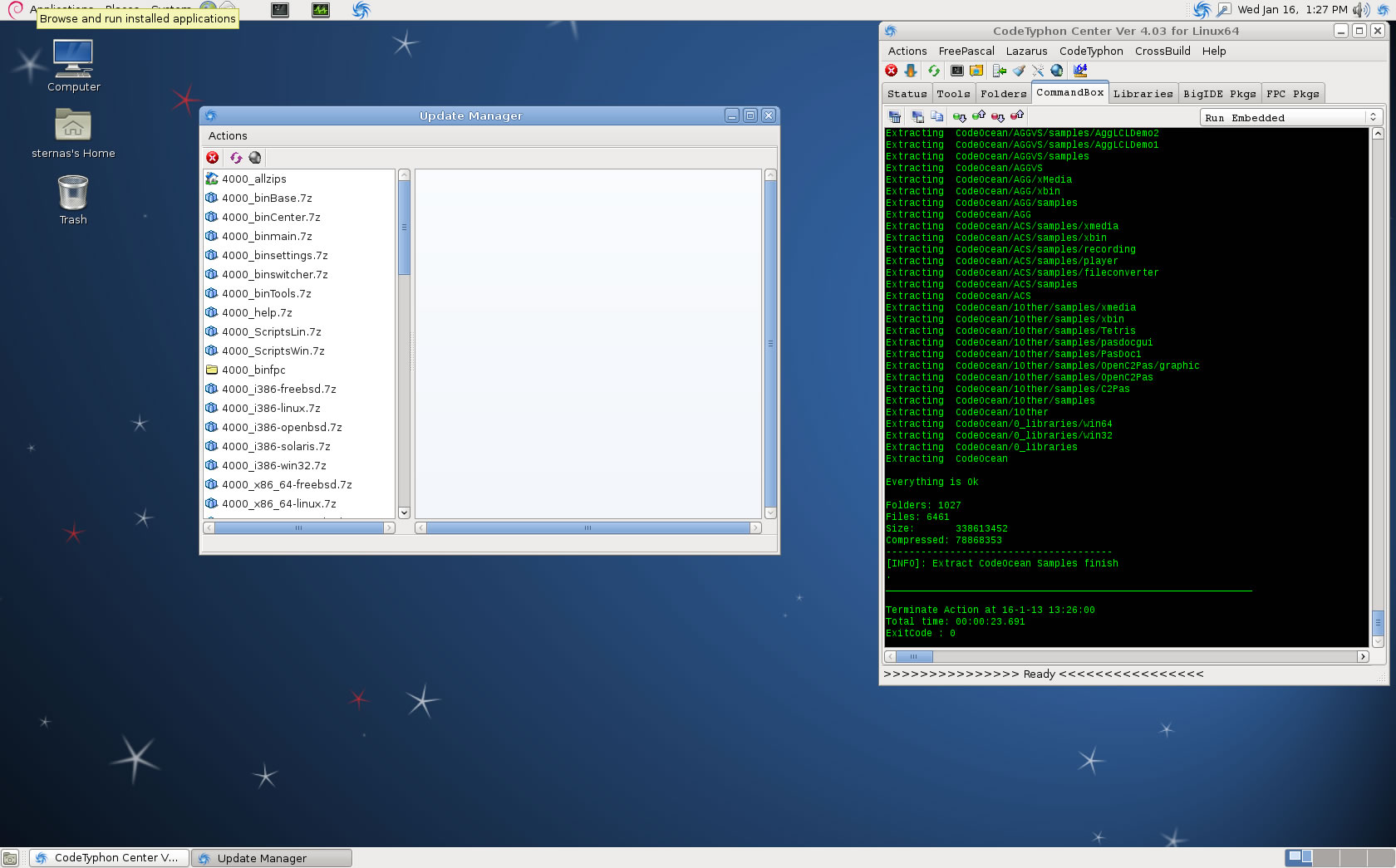
Task: Click the save output icon in CommandBox toolbar
Action: [x=917, y=116]
